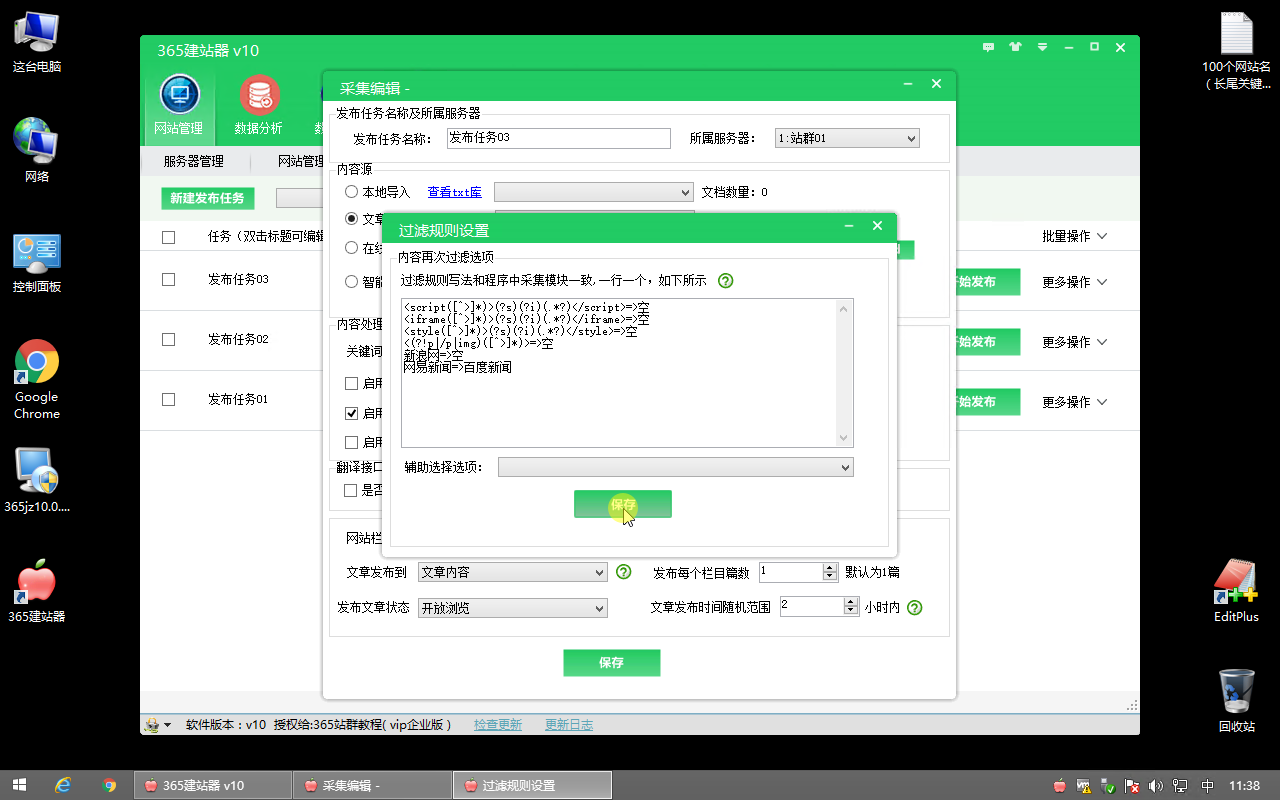The image size is (1280, 800).
Task: Open the 所属服务器 dropdown showing 1:站群01
Action: 847,139
